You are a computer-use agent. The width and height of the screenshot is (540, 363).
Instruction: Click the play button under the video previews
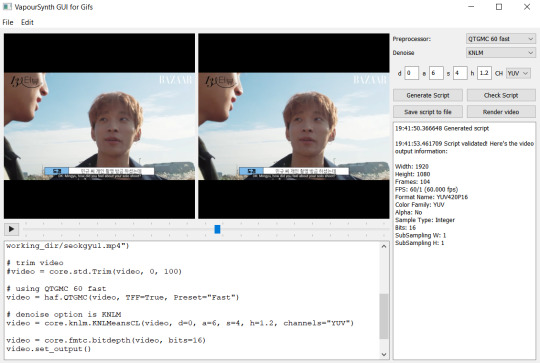[x=11, y=229]
